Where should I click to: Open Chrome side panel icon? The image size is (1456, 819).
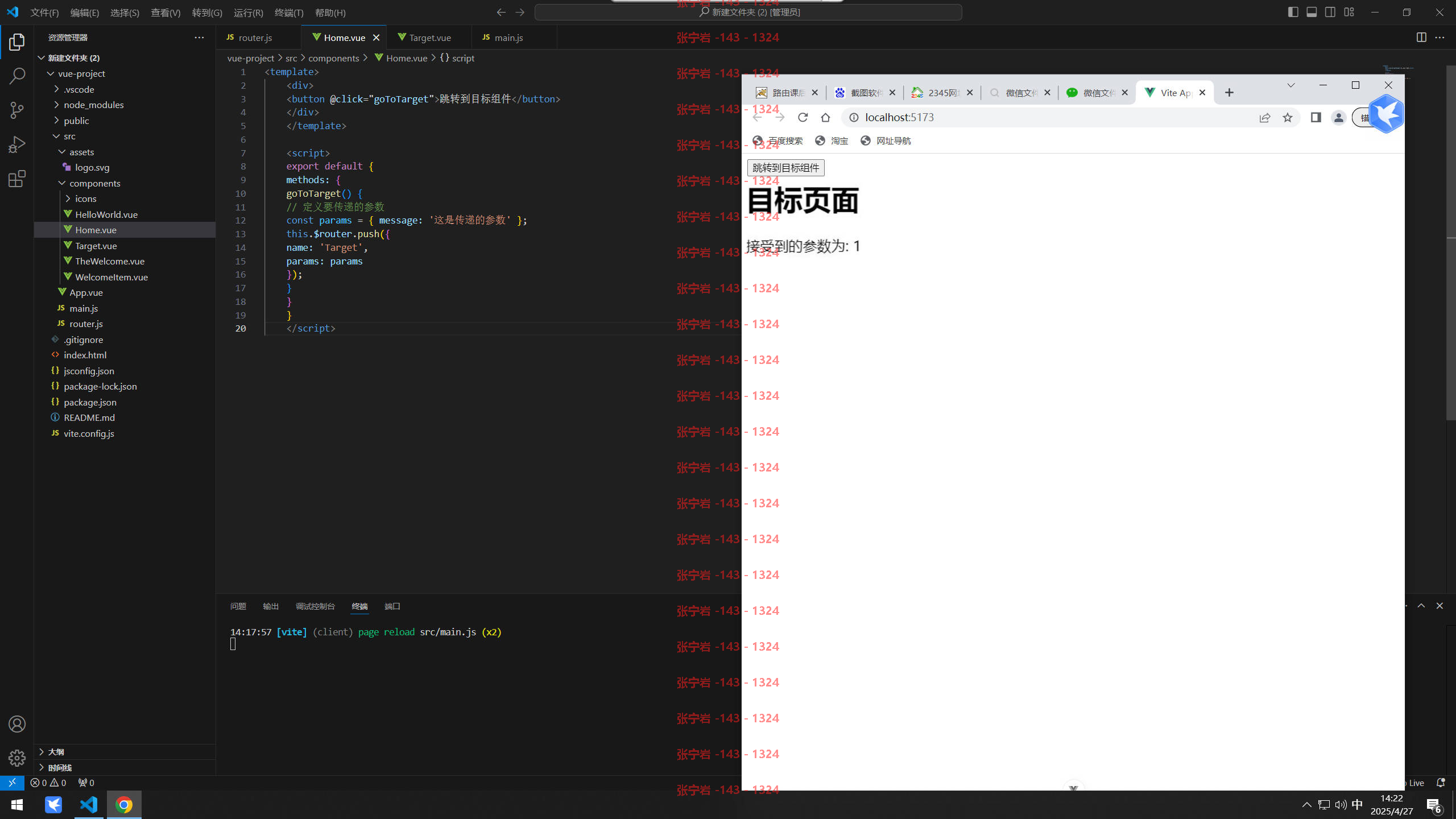pos(1316,118)
